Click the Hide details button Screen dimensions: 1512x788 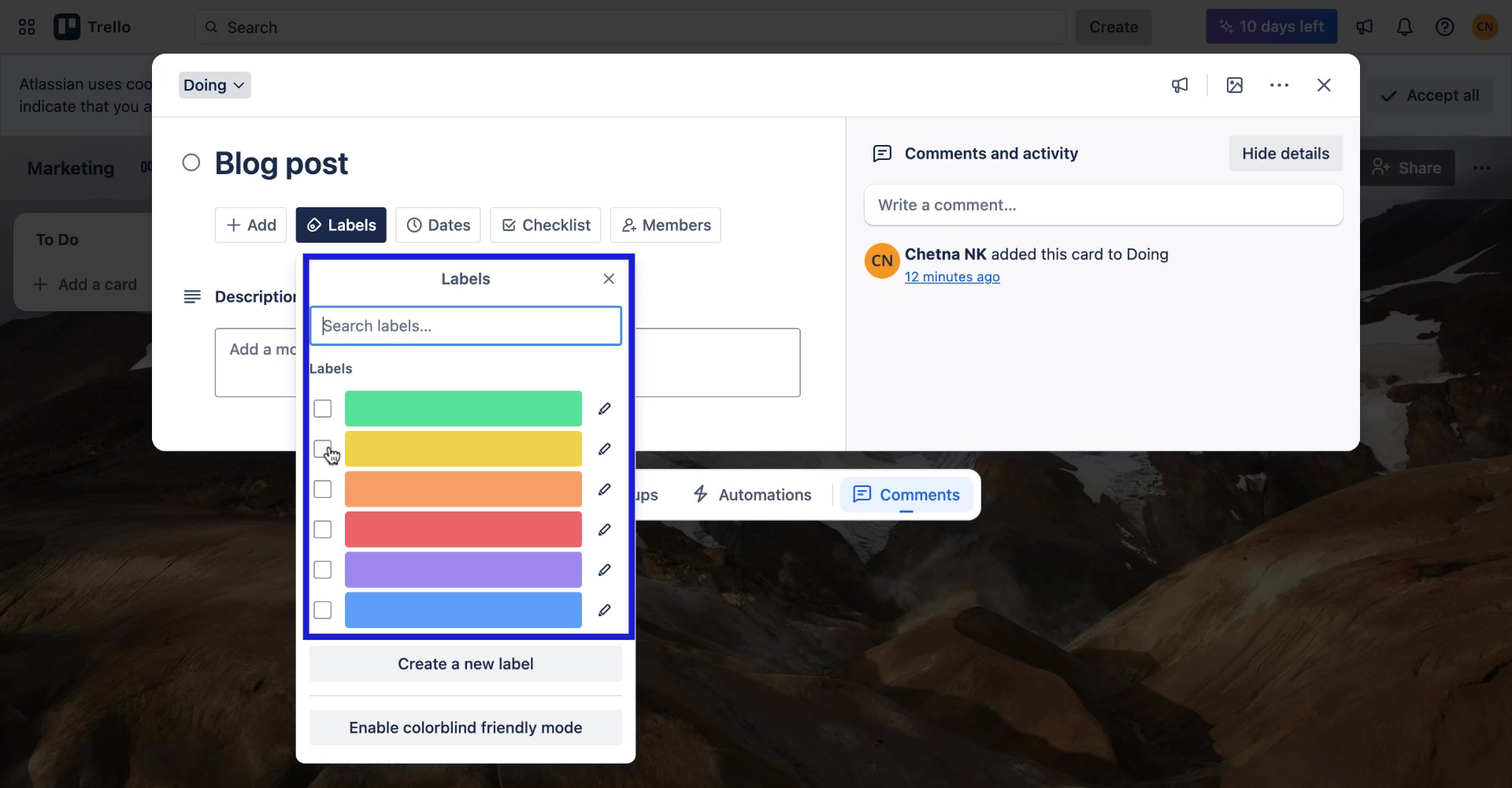1285,153
